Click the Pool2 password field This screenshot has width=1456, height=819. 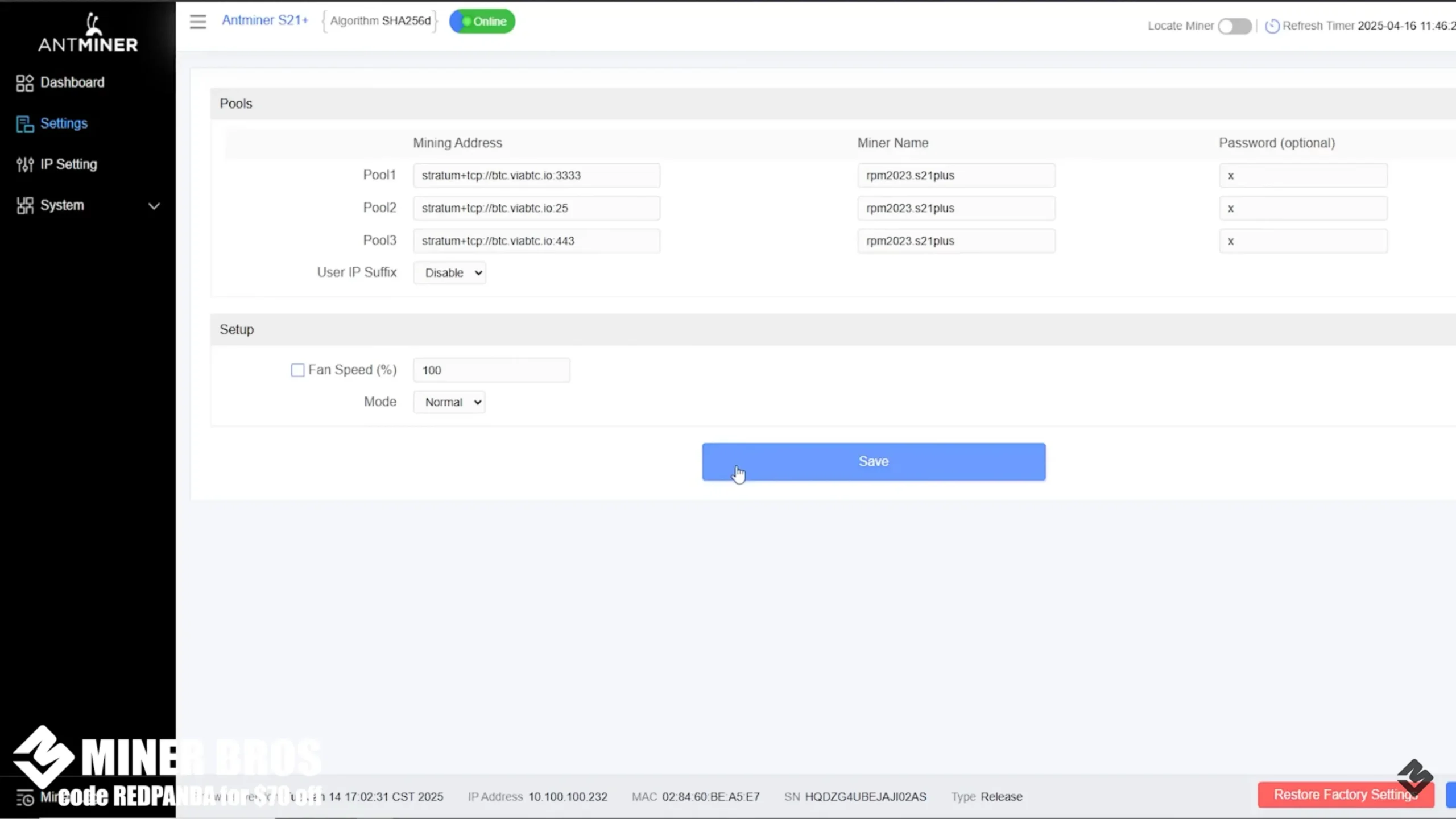pos(1303,208)
